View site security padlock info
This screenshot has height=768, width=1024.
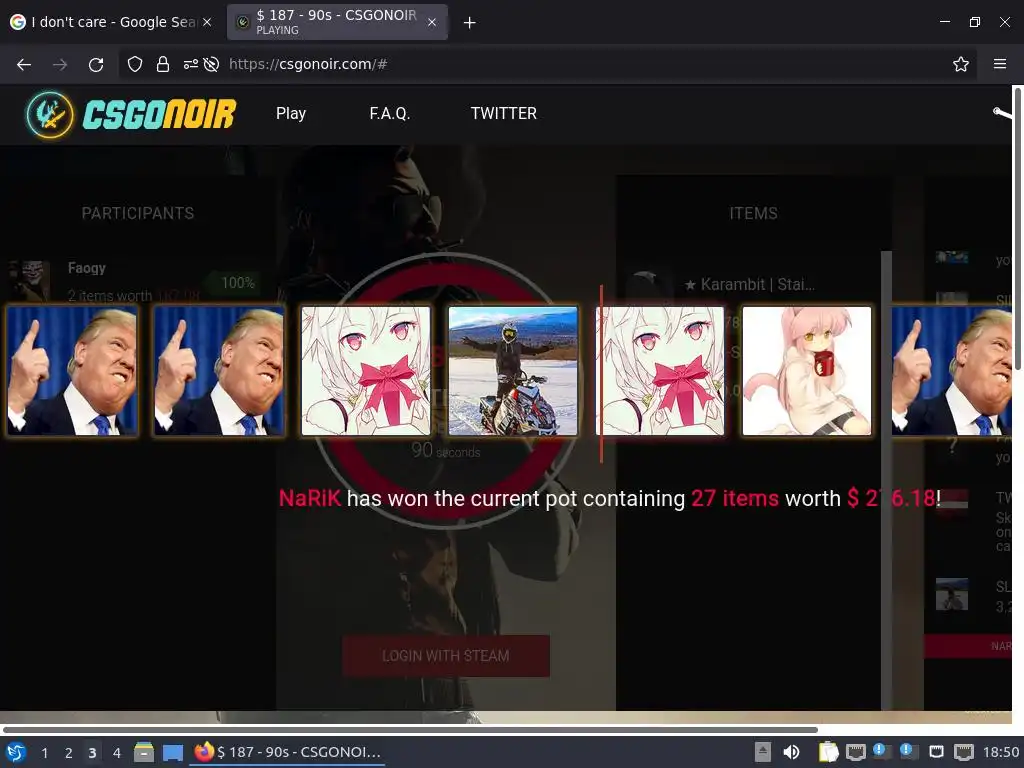(x=163, y=64)
